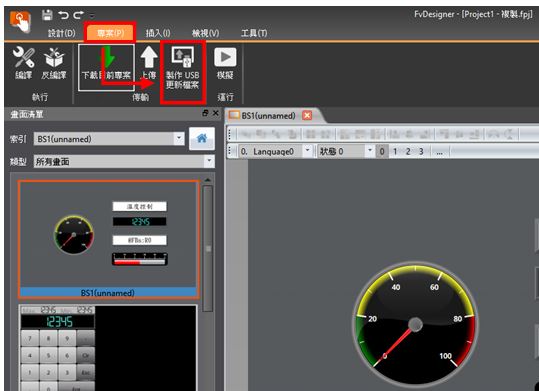Click the screen list scrollbar up arrow
This screenshot has height=391, width=539.
coord(208,180)
